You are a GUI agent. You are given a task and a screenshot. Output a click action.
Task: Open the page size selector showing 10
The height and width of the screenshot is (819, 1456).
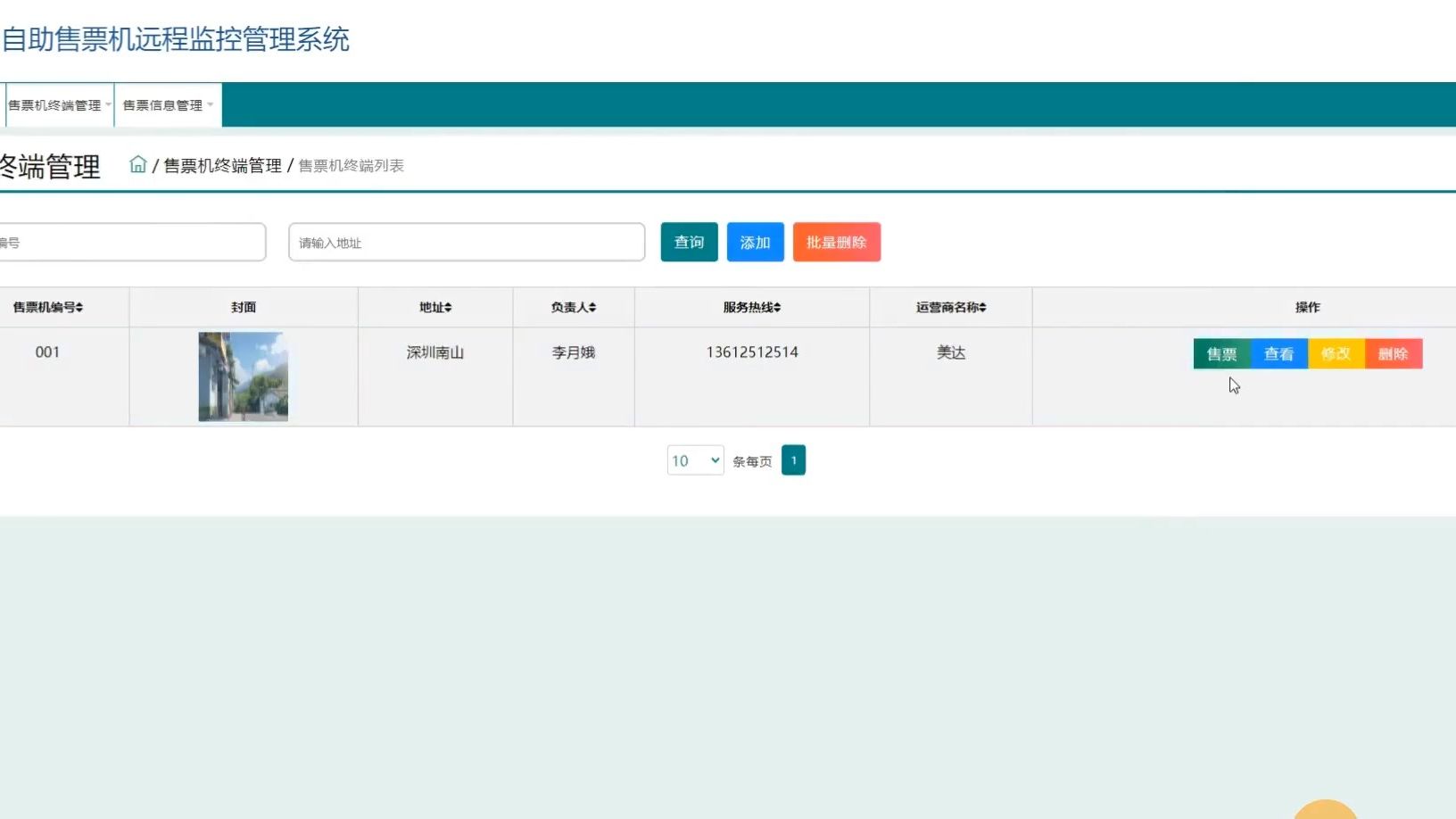coord(694,459)
